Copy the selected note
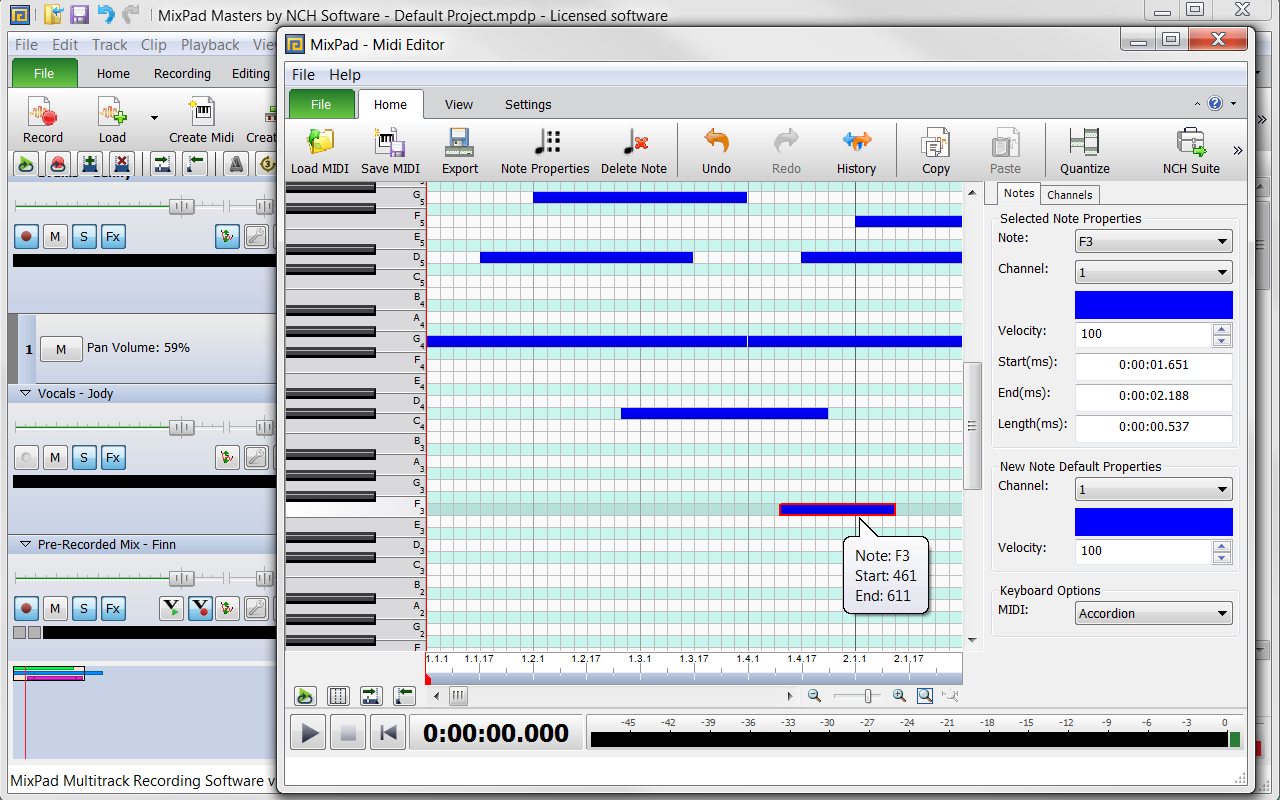 click(x=935, y=150)
